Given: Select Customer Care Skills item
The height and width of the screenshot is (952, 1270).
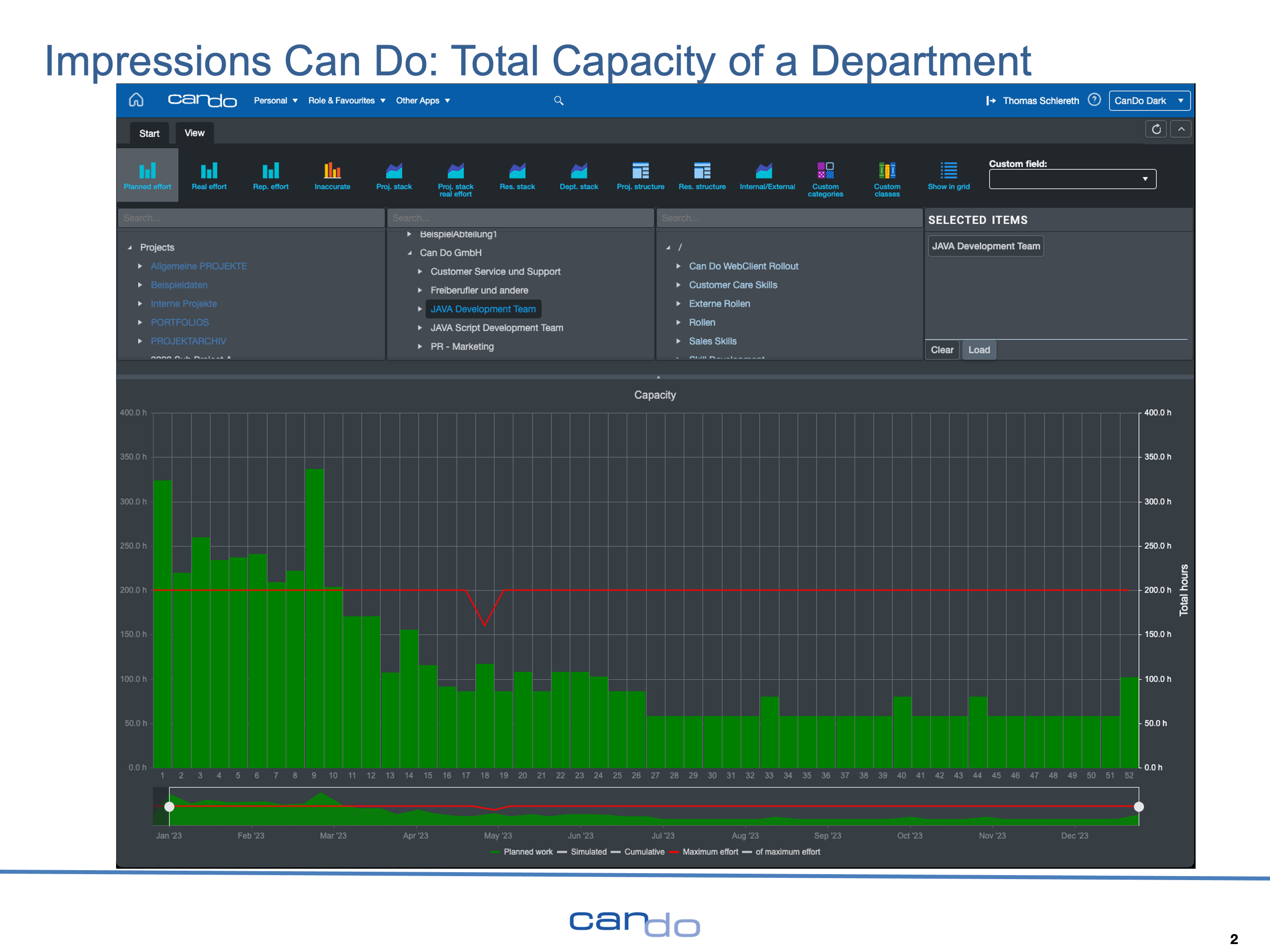Looking at the screenshot, I should 733,285.
